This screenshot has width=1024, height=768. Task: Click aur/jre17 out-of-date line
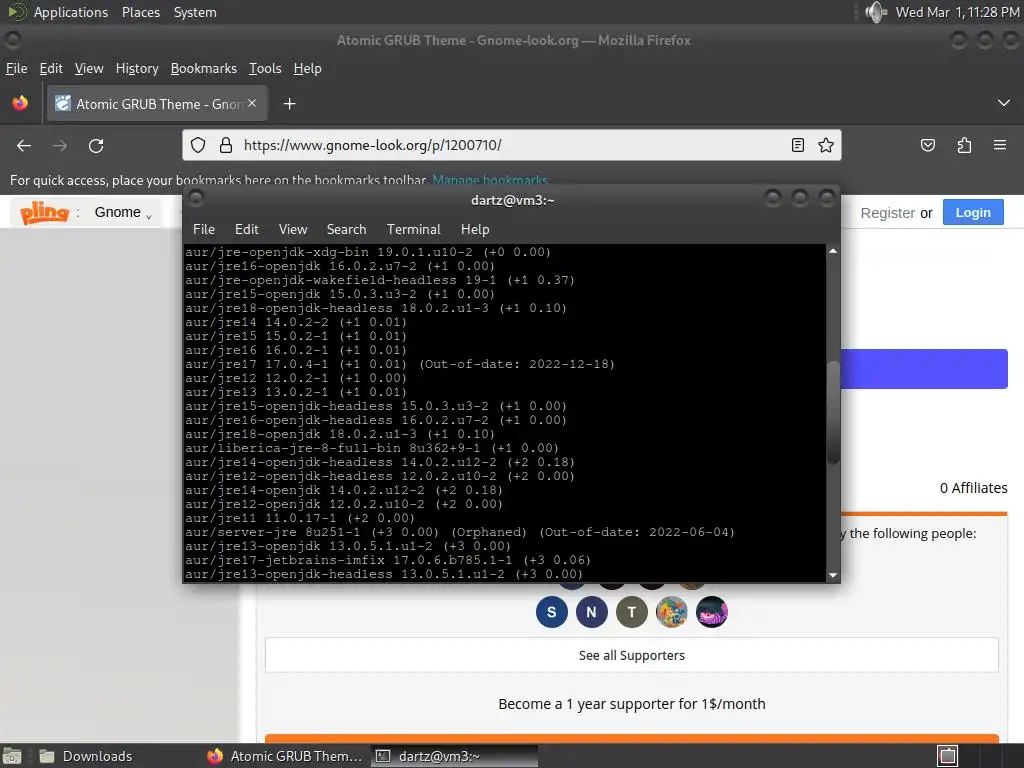tap(400, 364)
